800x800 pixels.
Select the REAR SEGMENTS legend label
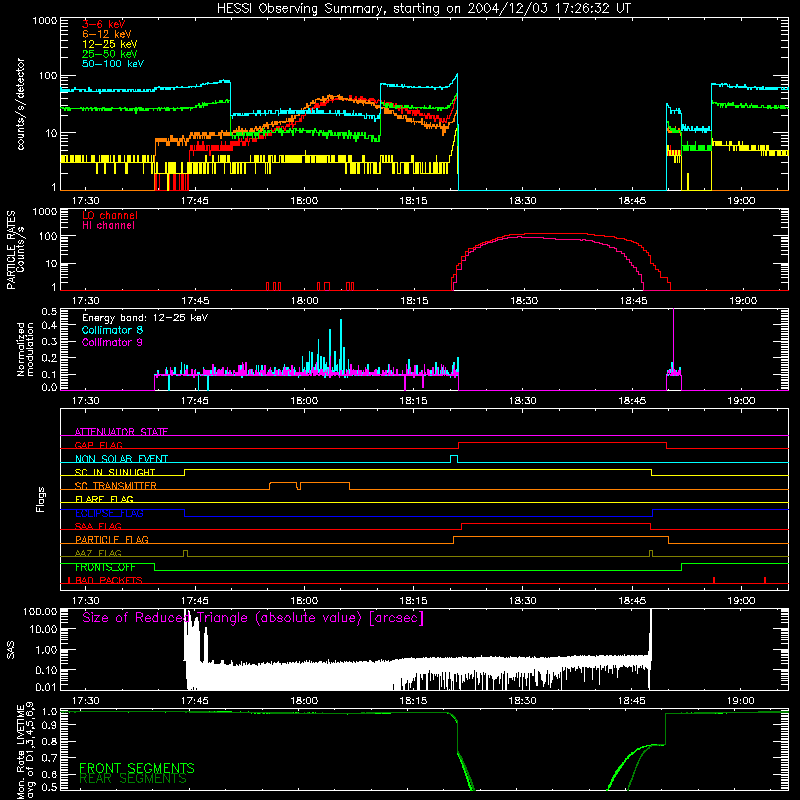point(133,779)
